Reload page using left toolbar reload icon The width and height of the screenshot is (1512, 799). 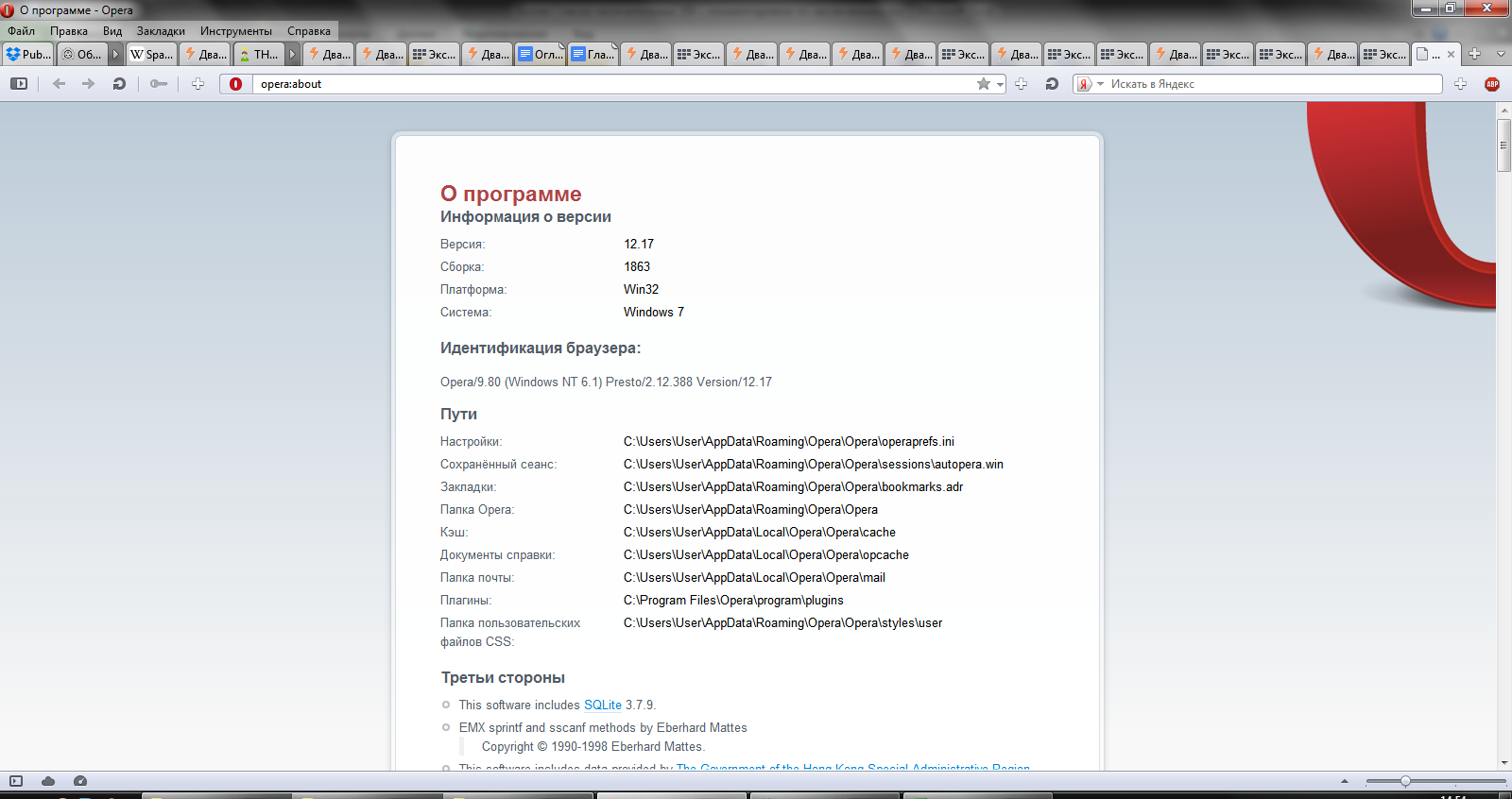119,84
